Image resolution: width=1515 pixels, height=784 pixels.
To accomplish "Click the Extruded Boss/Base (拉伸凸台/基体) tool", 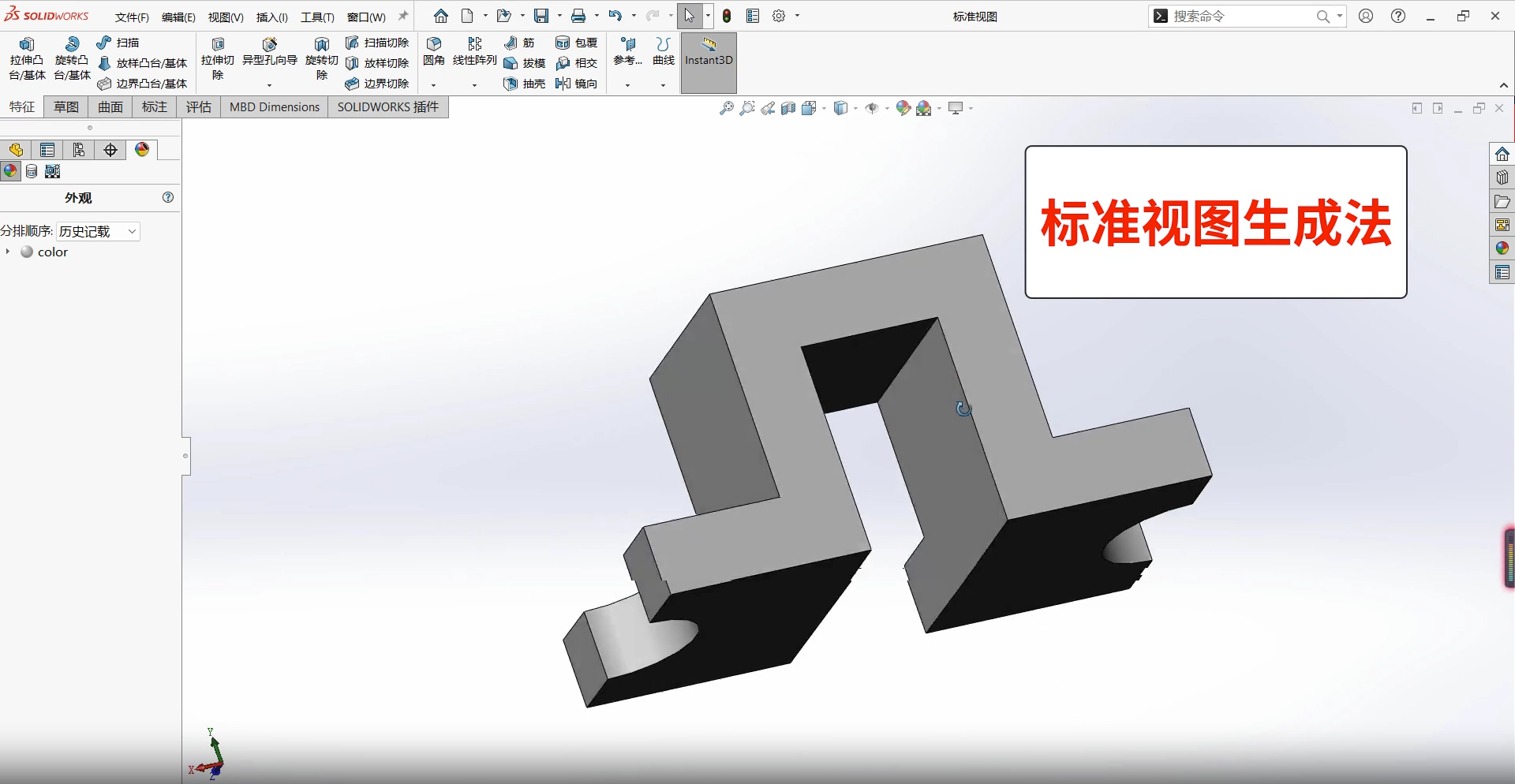I will [x=27, y=59].
